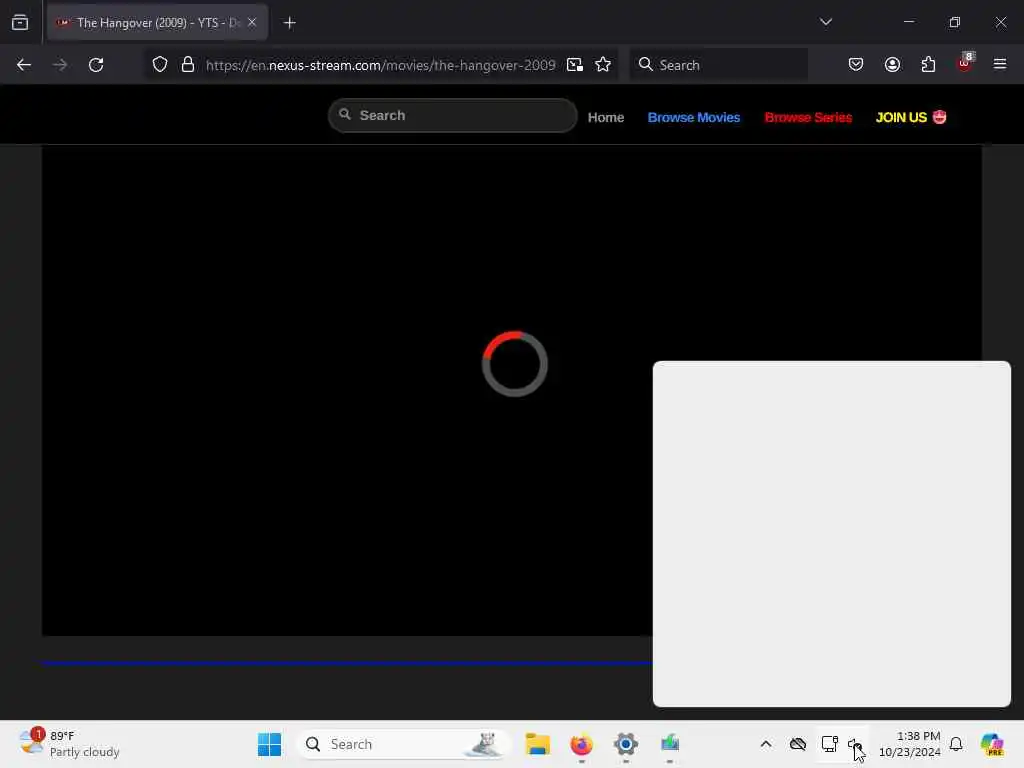Viewport: 1024px width, 768px height.
Task: Open the rightmost pinned app next to the Settings gear
Action: [669, 744]
